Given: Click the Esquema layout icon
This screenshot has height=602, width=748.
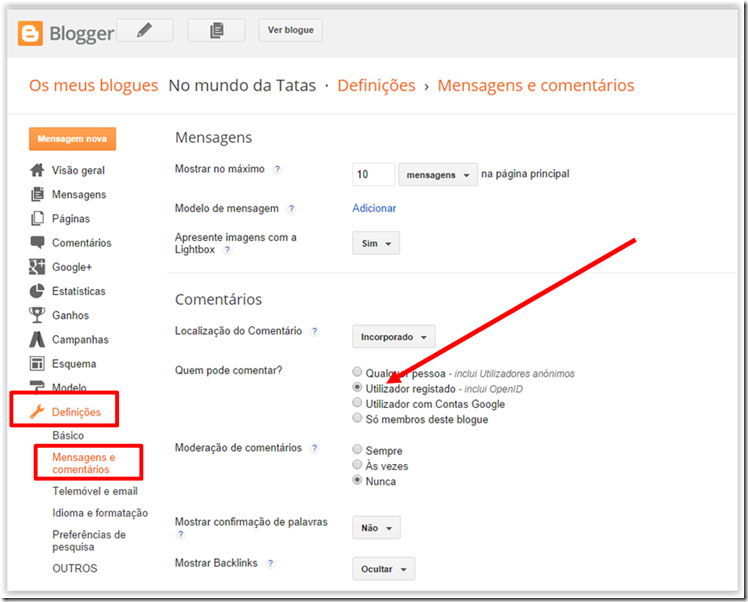Looking at the screenshot, I should (x=37, y=363).
